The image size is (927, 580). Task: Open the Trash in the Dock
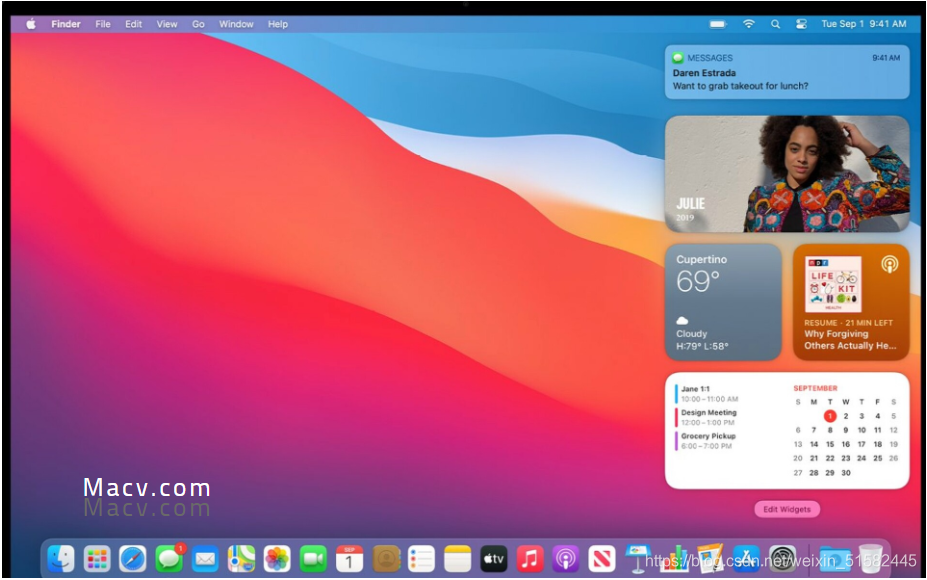(871, 558)
